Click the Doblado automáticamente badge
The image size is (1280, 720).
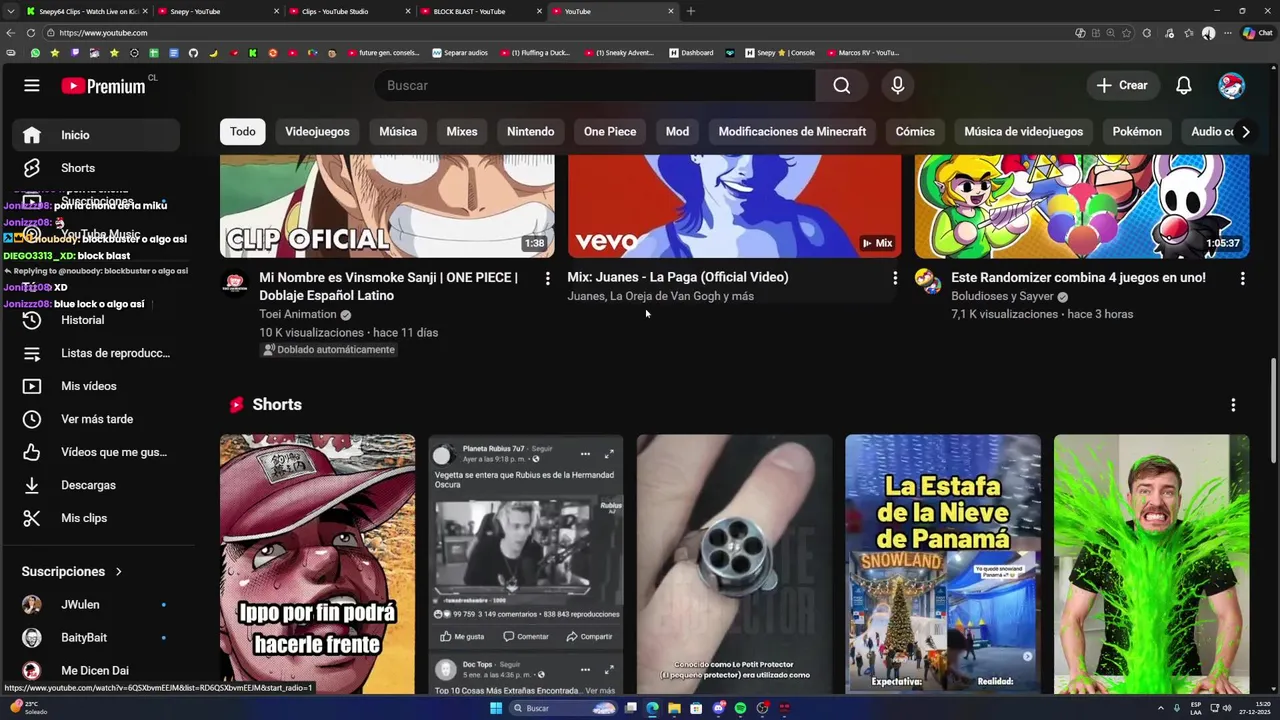click(x=329, y=350)
